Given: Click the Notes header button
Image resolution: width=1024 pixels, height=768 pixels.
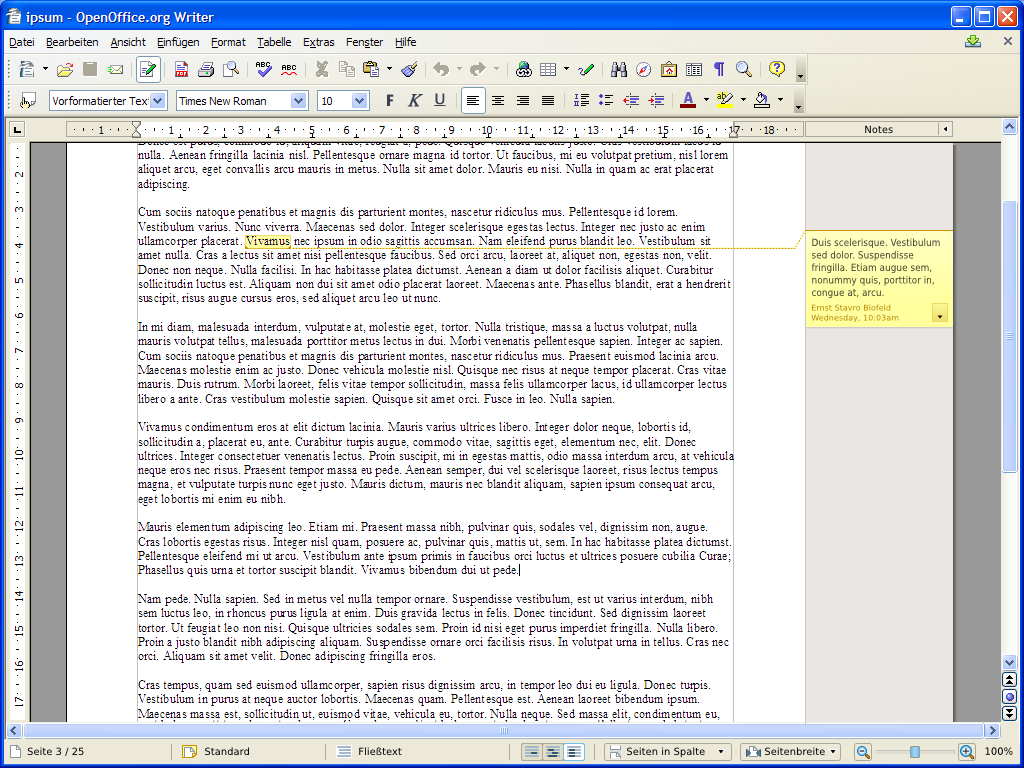Looking at the screenshot, I should coord(878,129).
